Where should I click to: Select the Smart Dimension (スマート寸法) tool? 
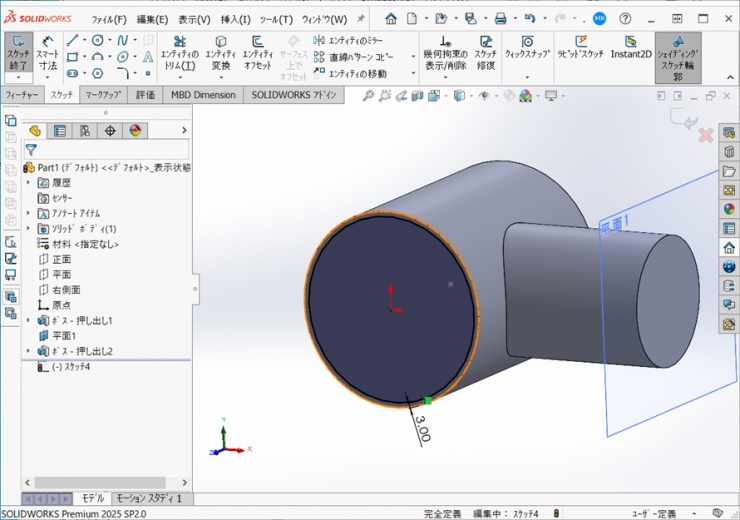47,55
